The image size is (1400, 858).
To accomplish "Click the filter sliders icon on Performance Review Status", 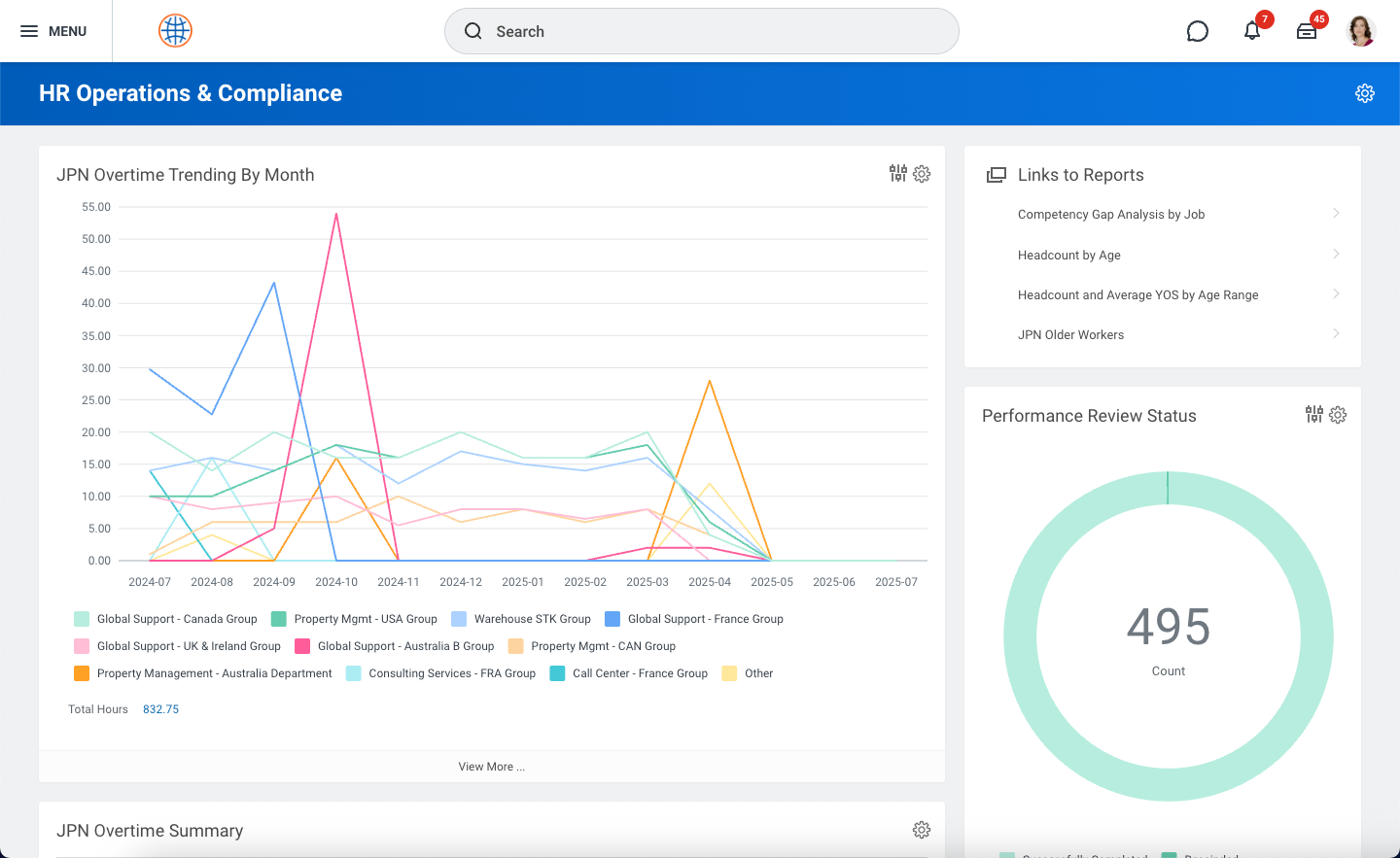I will tap(1313, 415).
